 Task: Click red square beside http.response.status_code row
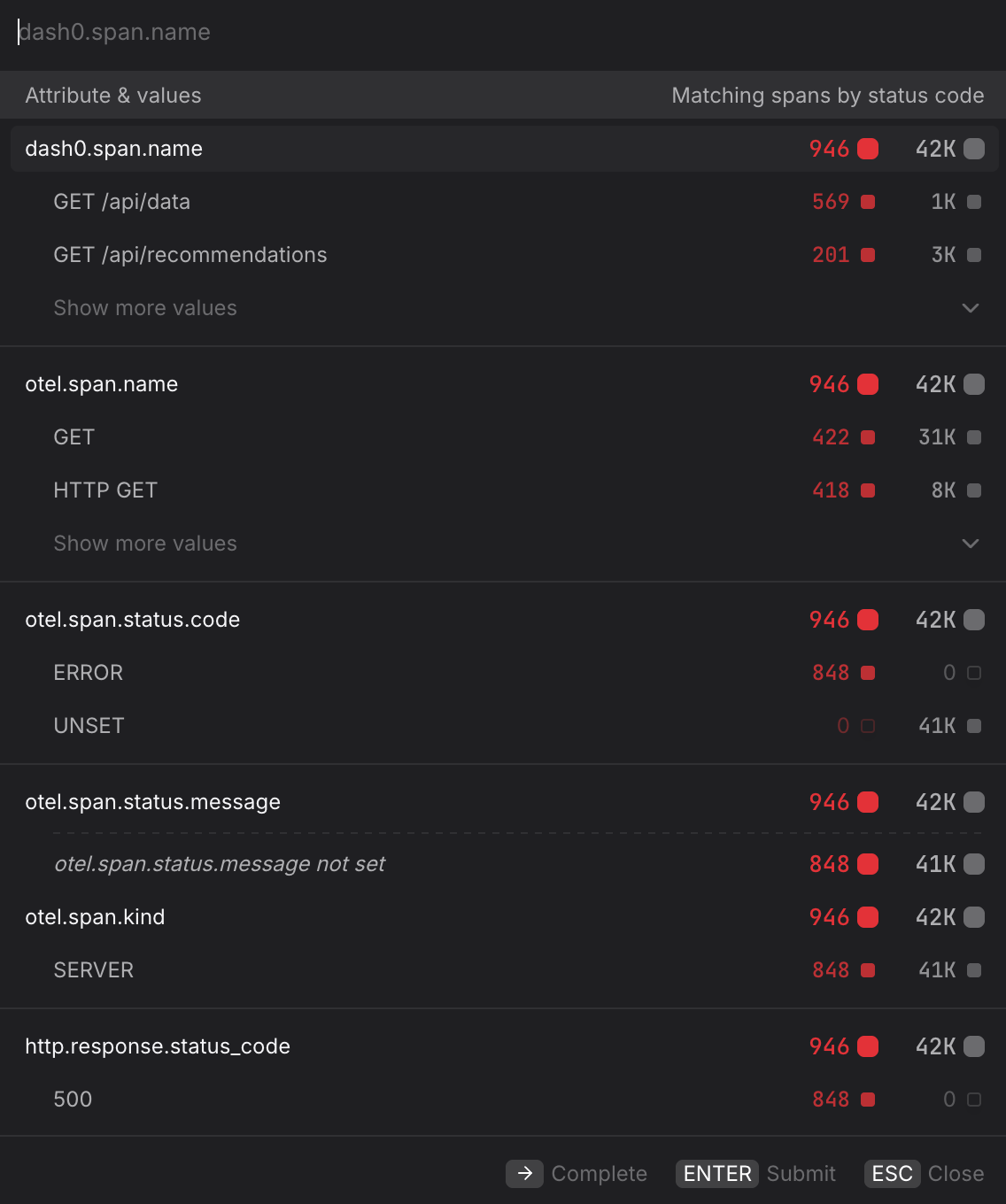[869, 1046]
